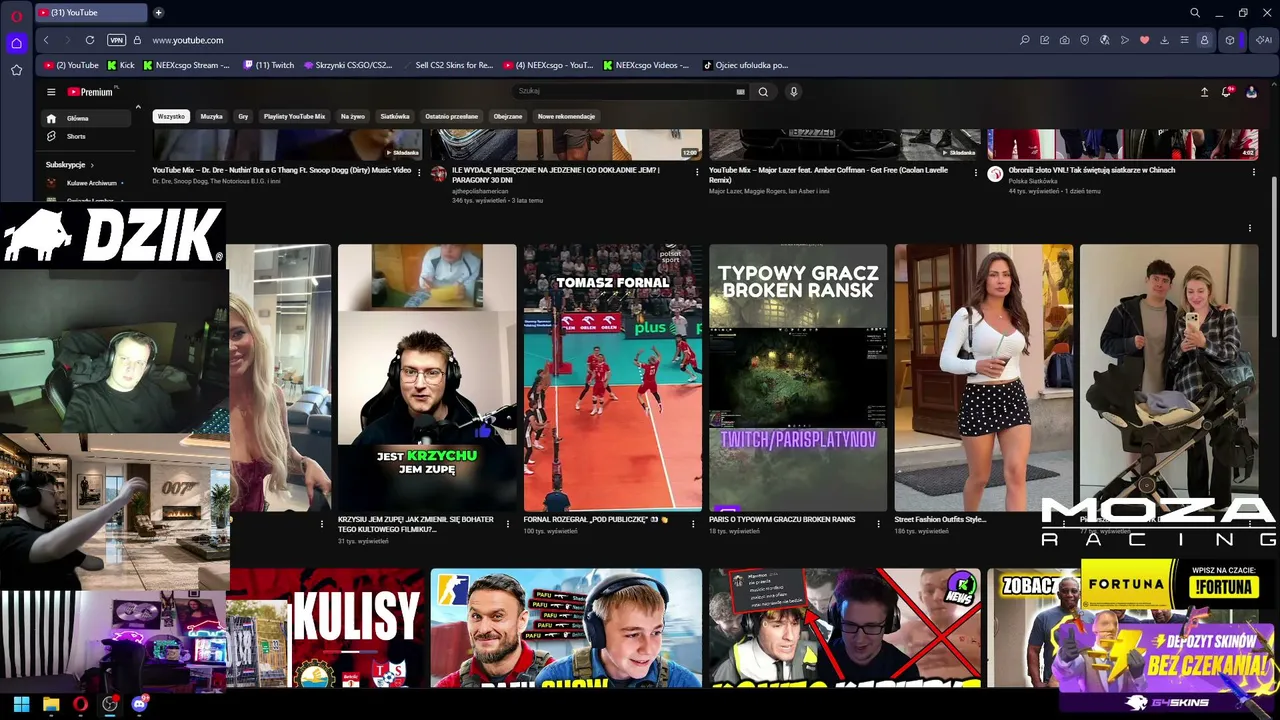The height and width of the screenshot is (720, 1280).
Task: Open more options for ILE WYDAJĘ MIESIĘCZNIE video
Action: [697, 172]
